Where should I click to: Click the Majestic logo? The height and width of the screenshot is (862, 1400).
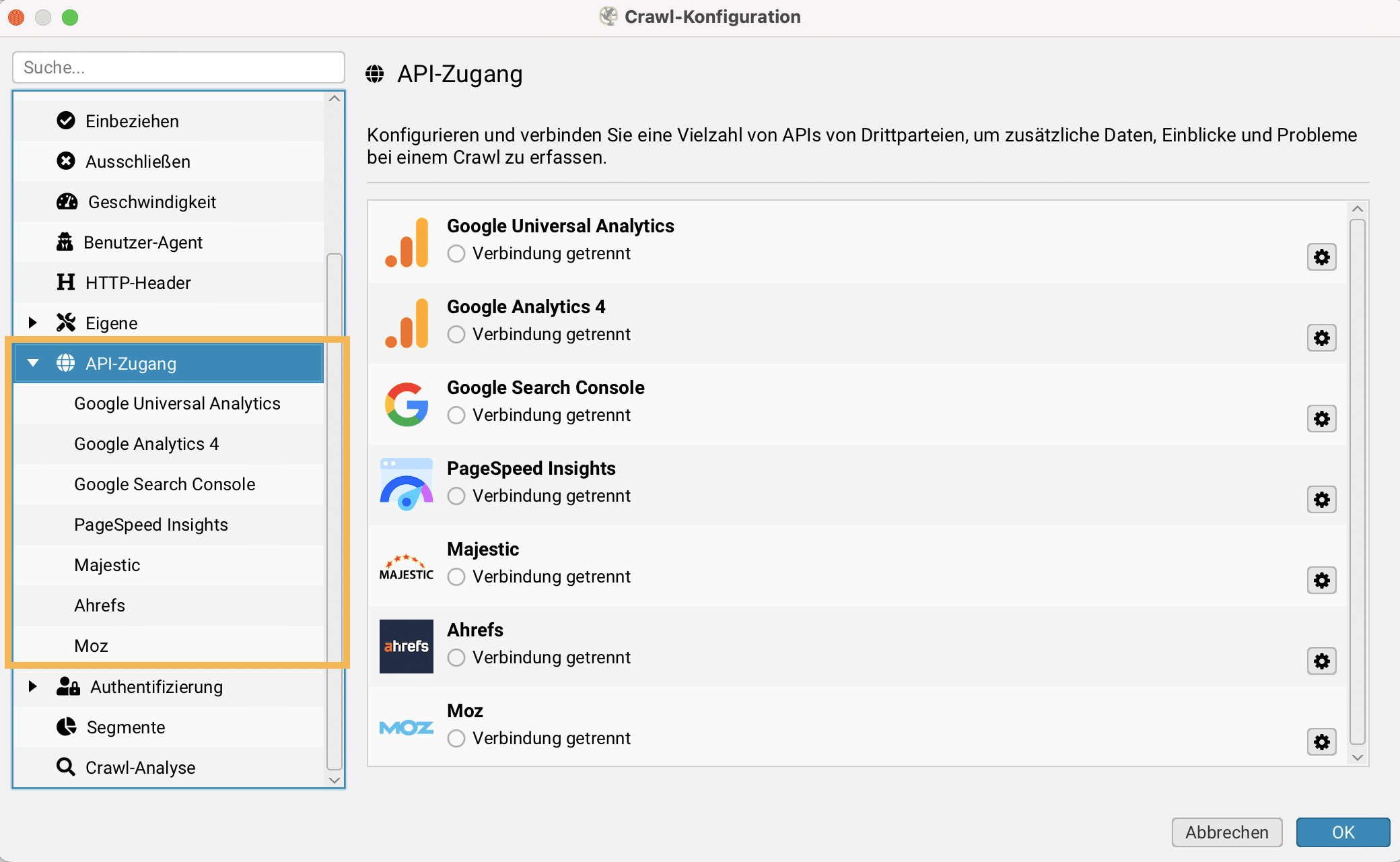click(407, 567)
